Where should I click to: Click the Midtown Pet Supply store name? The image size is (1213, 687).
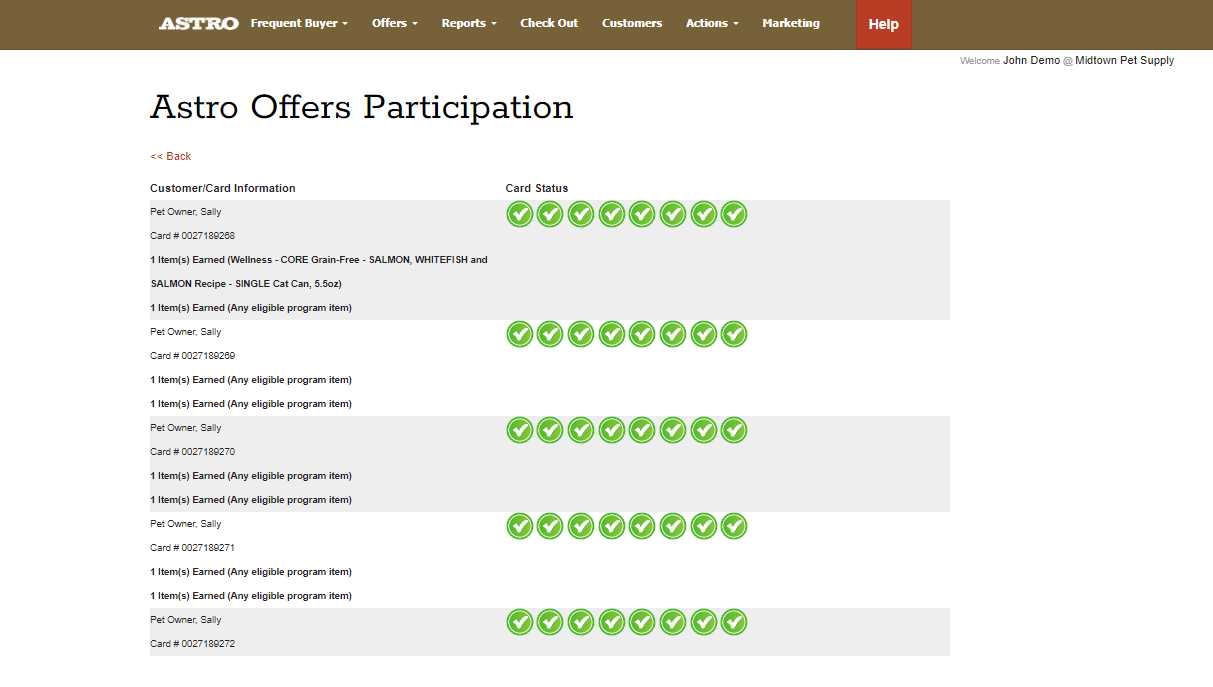(x=1124, y=61)
